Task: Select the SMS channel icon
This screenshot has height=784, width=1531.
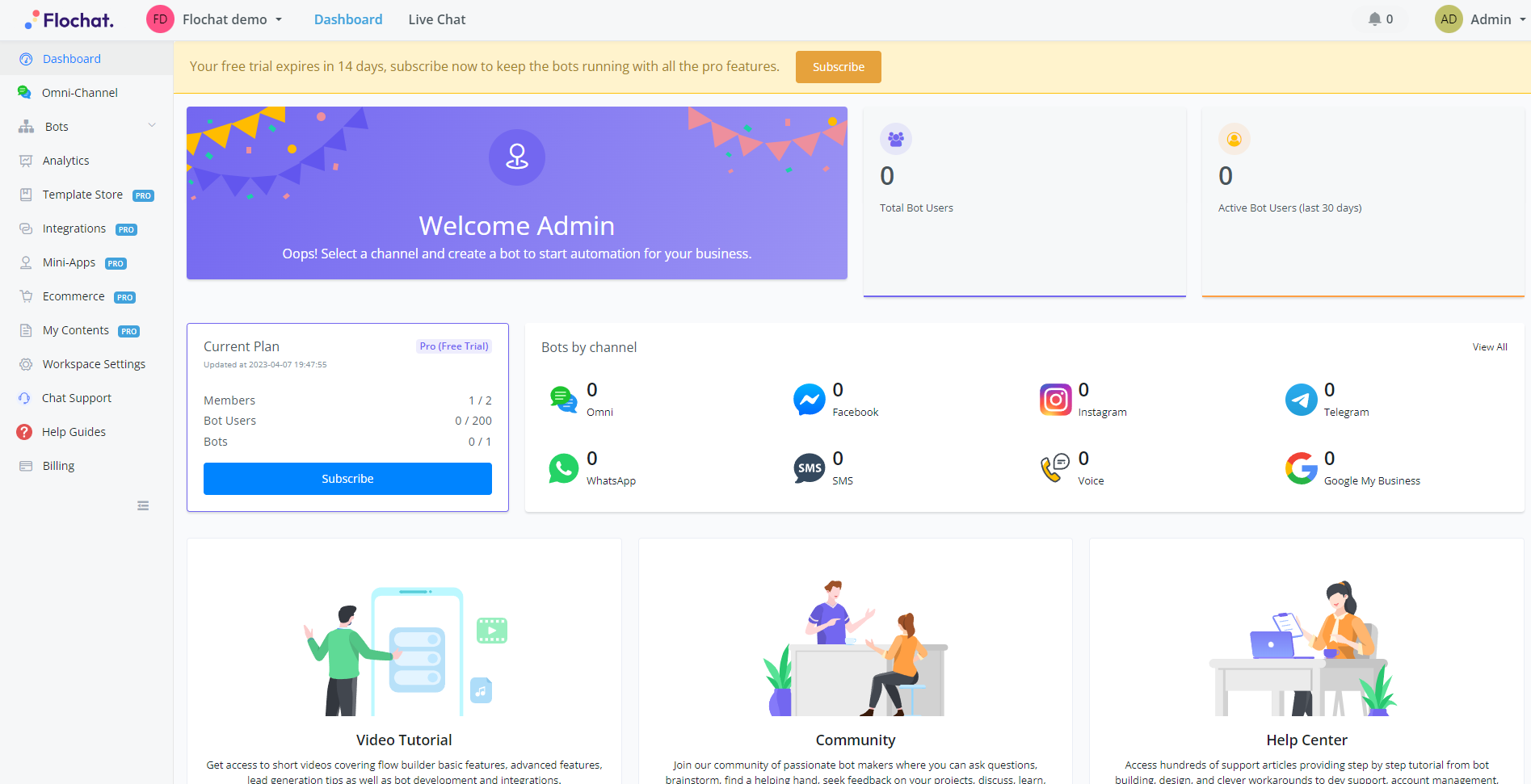Action: [809, 468]
